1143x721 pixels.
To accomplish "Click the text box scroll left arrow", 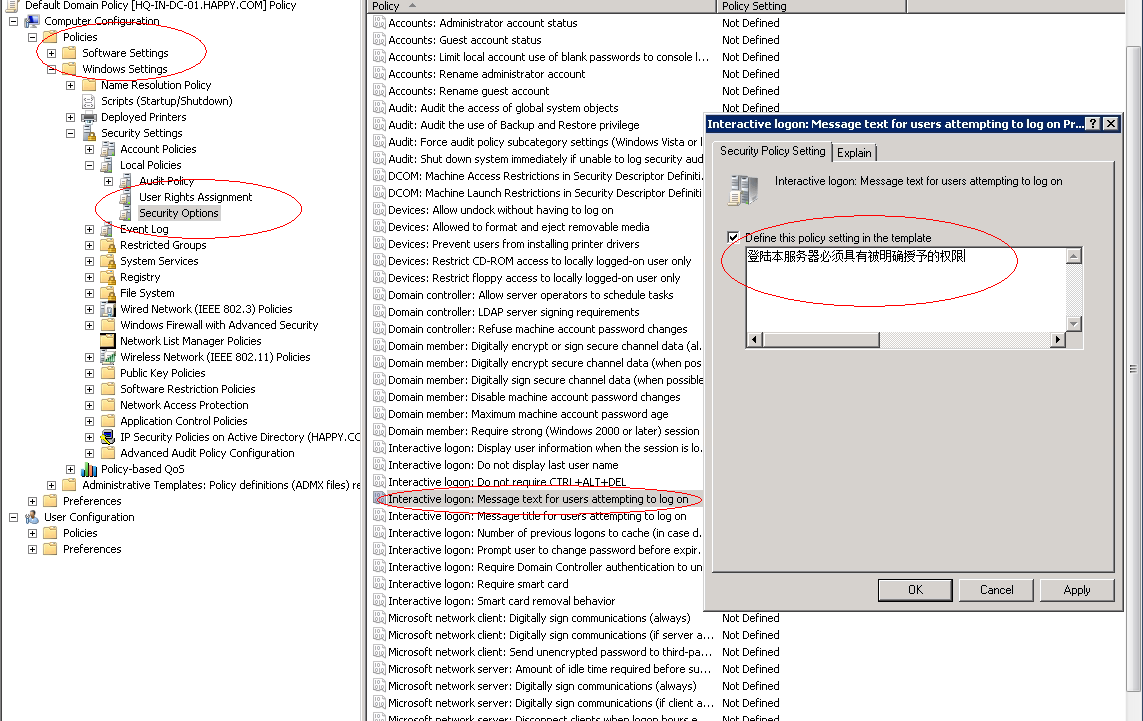I will pyautogui.click(x=754, y=339).
